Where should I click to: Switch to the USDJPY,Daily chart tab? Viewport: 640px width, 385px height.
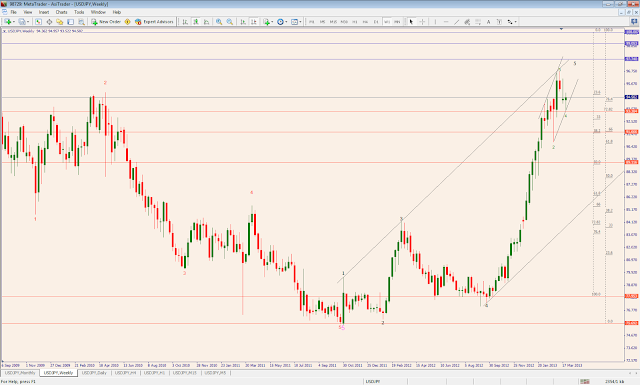(x=94, y=373)
